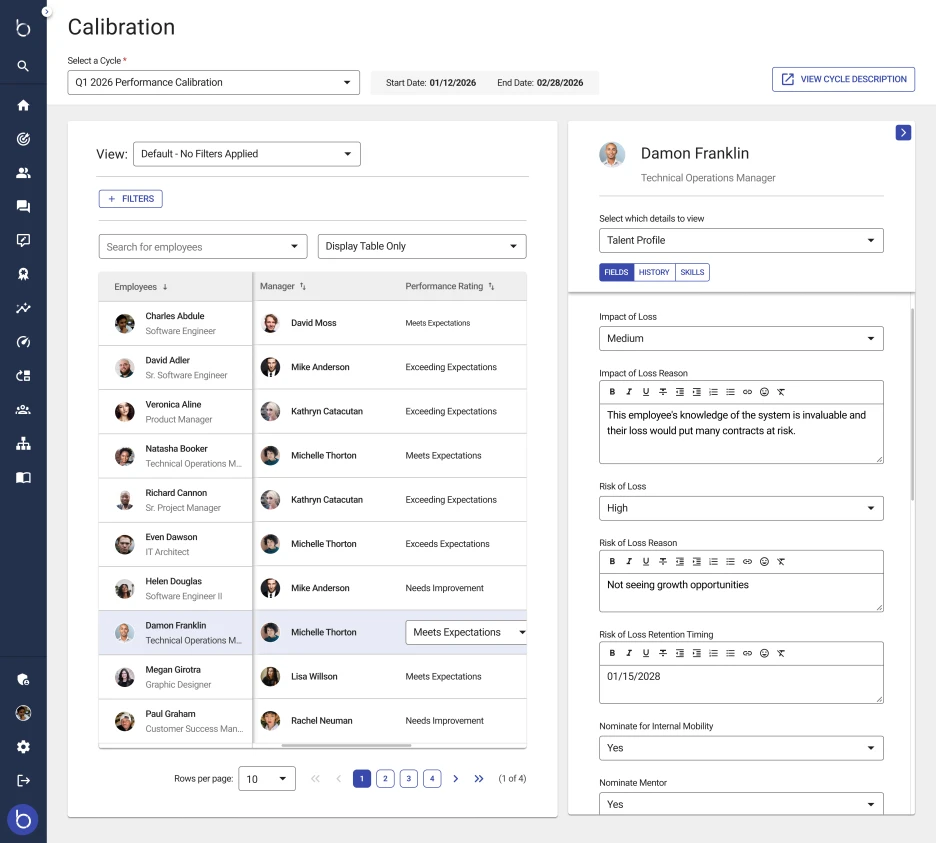Open the Home icon in the navigation sidebar
Viewport: 936px width, 843px height.
23,105
